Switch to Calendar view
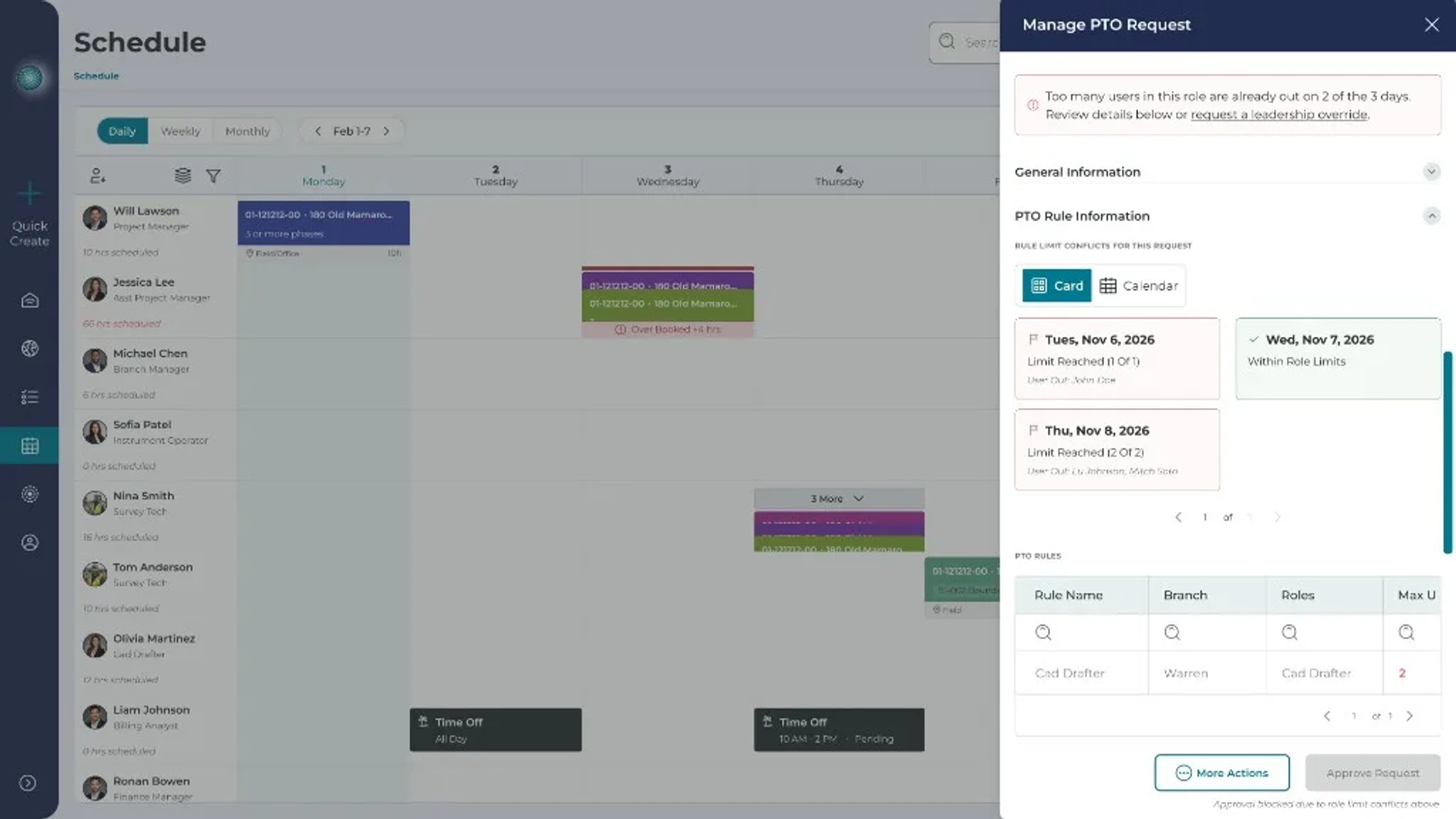The image size is (1456, 819). (x=1138, y=285)
